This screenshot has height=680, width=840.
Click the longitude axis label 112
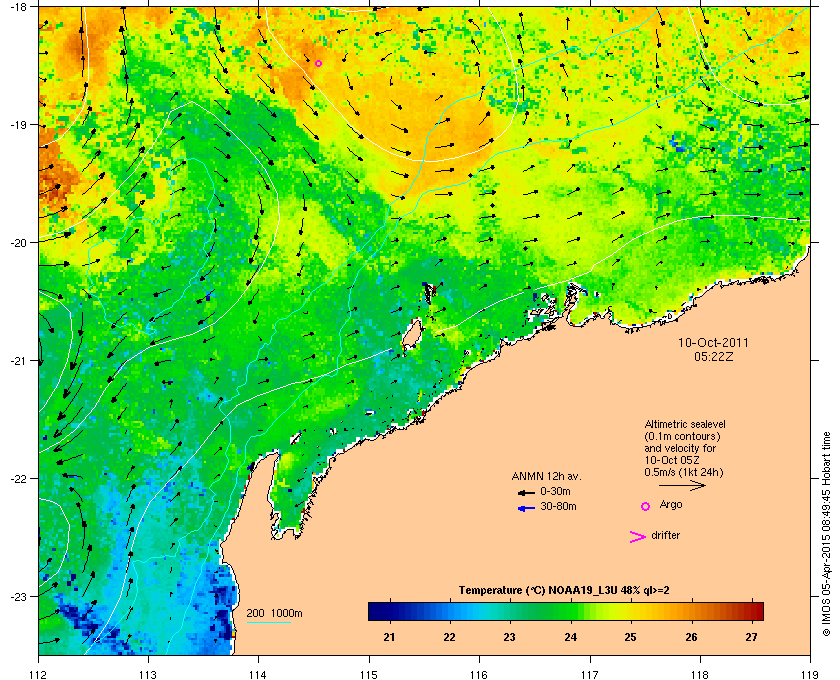(x=39, y=675)
